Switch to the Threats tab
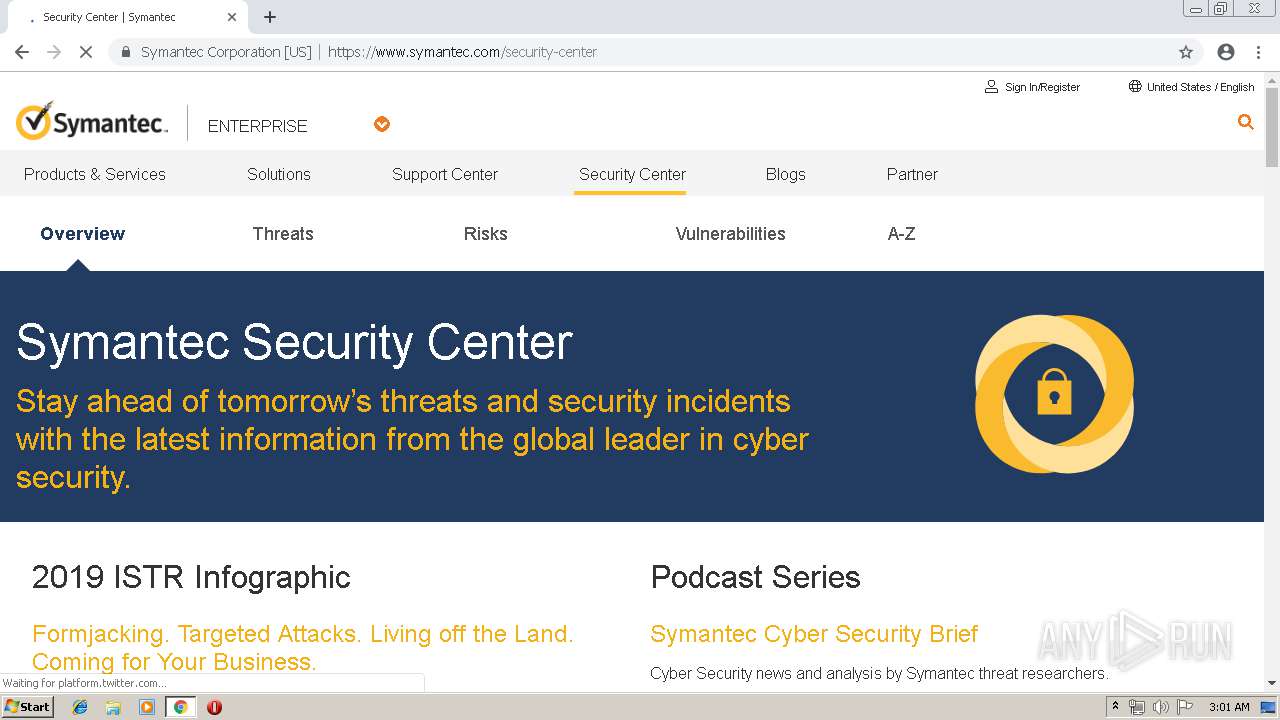This screenshot has height=720, width=1280. pos(283,234)
